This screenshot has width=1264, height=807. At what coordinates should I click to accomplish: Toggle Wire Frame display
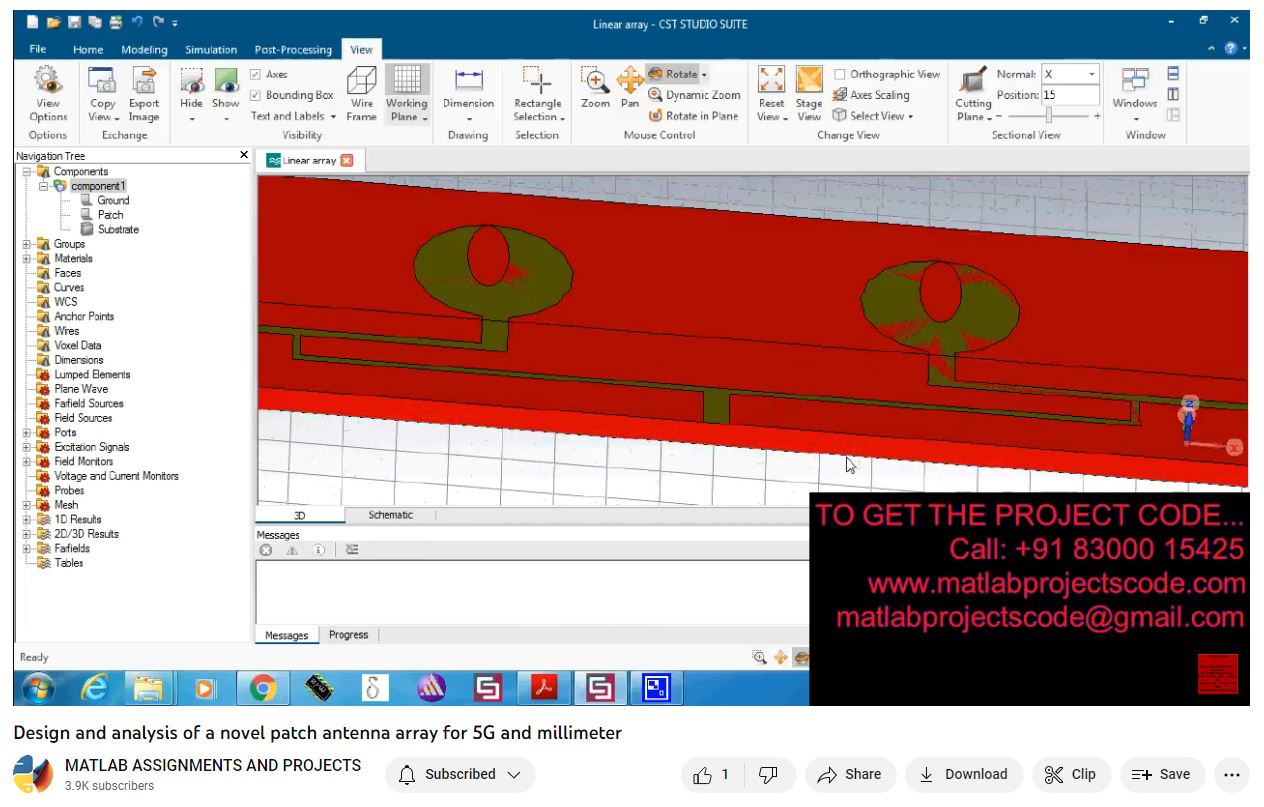click(x=361, y=95)
